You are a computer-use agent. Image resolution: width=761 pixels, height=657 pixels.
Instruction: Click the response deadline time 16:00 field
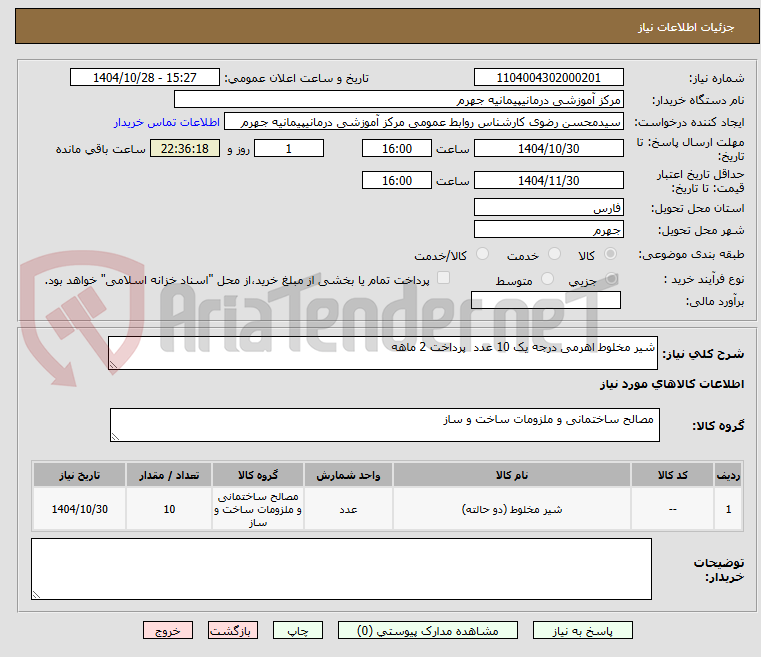click(x=397, y=148)
